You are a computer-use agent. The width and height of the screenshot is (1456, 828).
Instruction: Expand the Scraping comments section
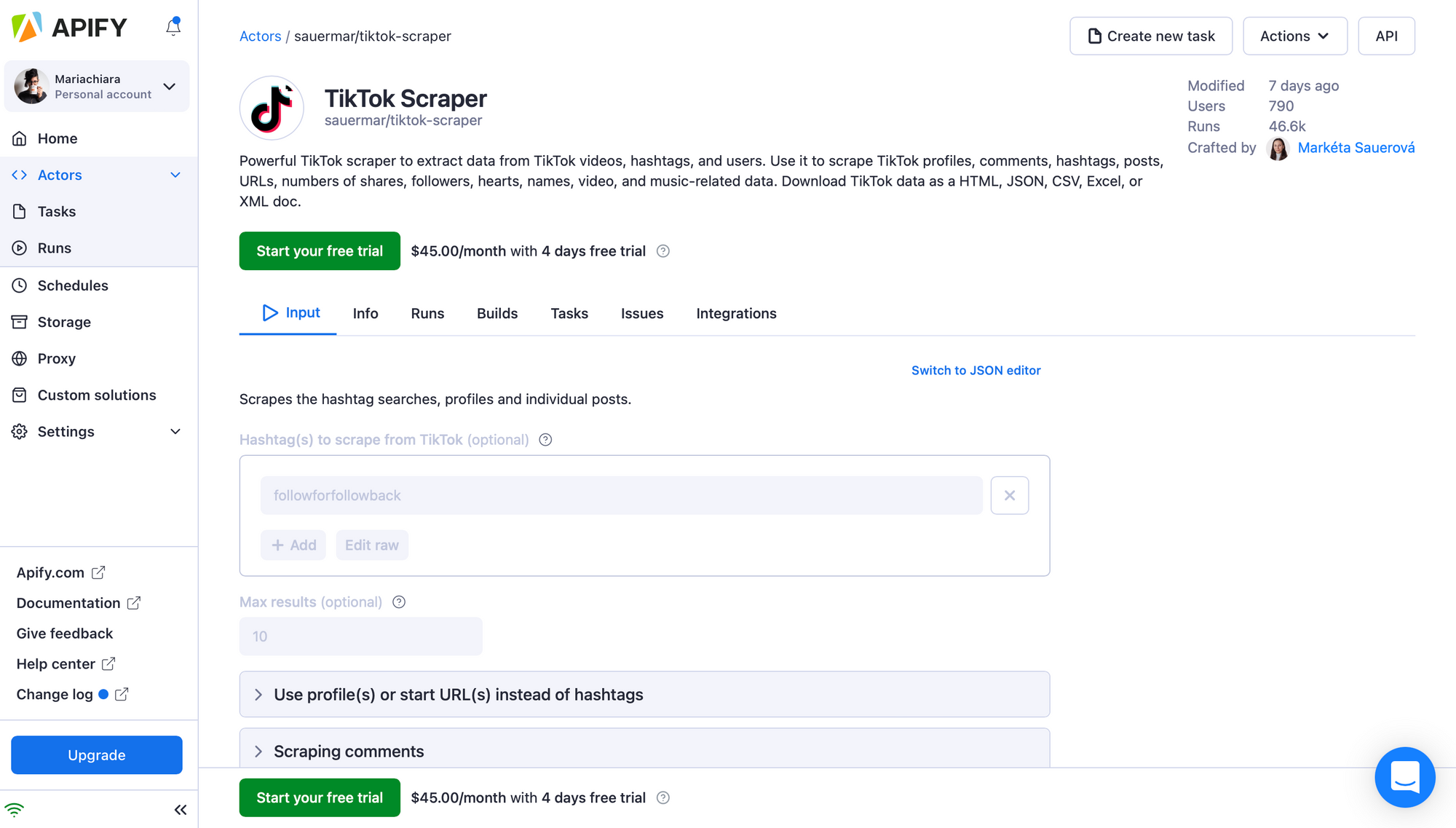(644, 749)
